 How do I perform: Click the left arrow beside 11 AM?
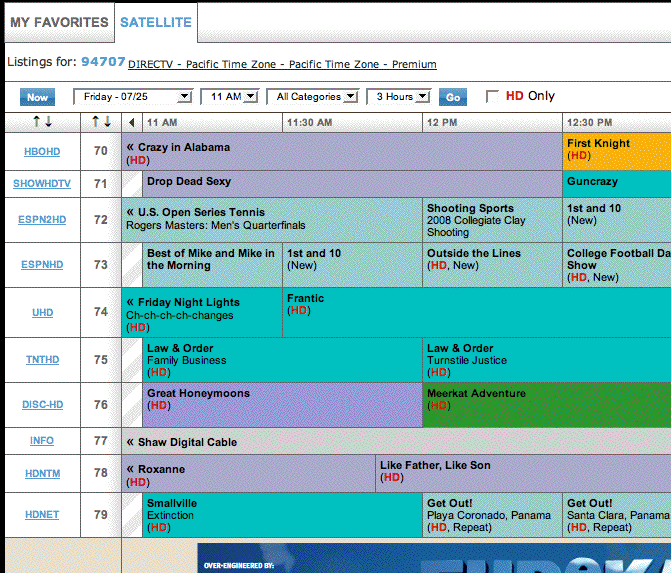pos(132,122)
